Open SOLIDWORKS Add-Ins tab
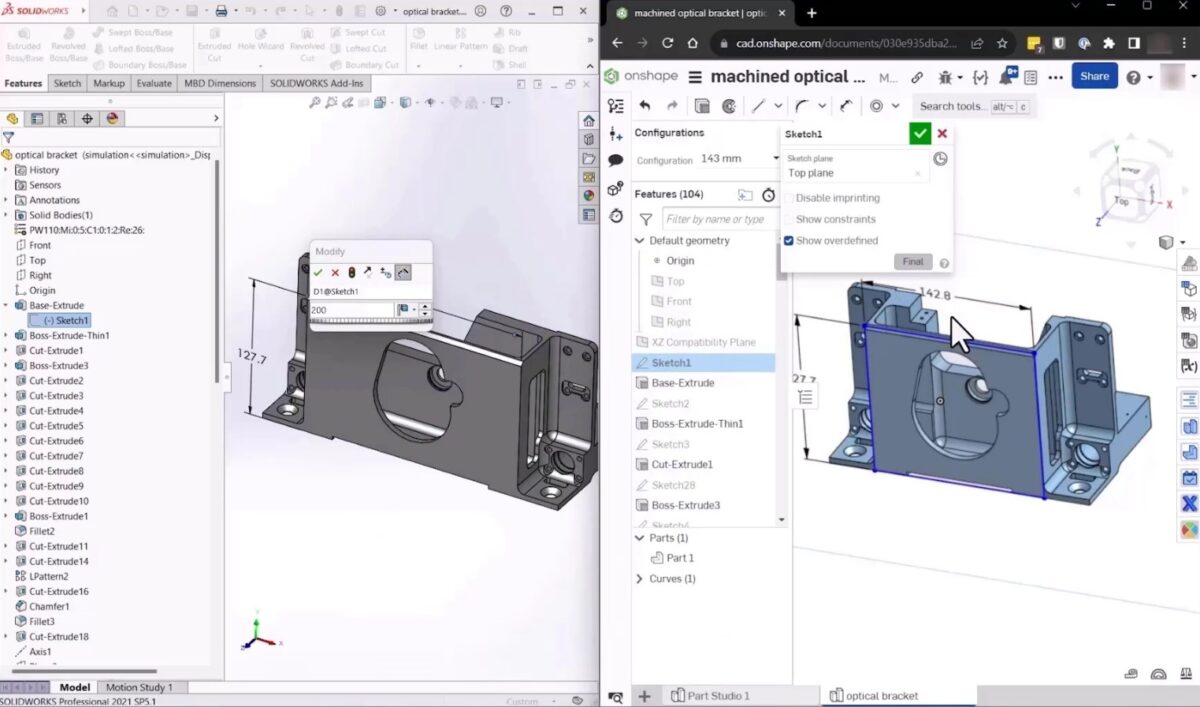This screenshot has width=1200, height=707. click(x=317, y=83)
